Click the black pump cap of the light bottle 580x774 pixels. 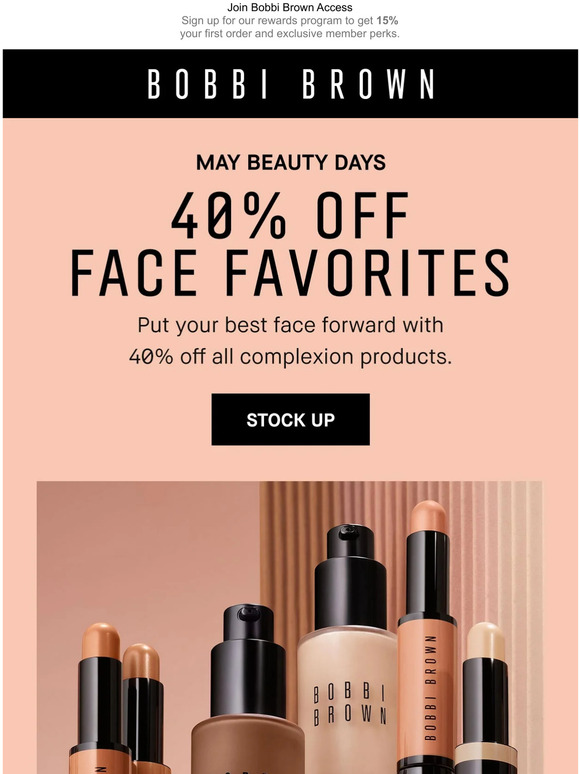coord(350,577)
